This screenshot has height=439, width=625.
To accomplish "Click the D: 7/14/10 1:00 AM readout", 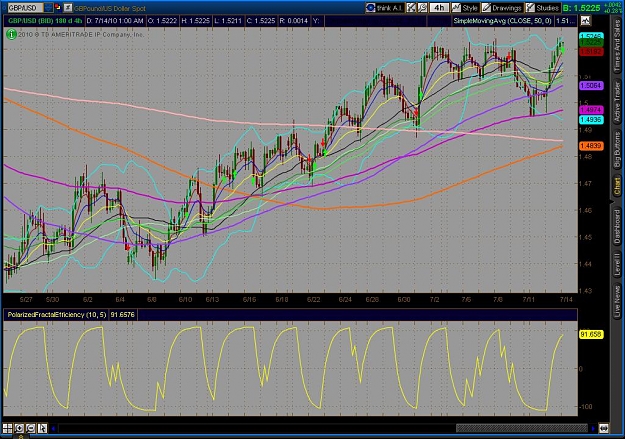I will [x=115, y=21].
